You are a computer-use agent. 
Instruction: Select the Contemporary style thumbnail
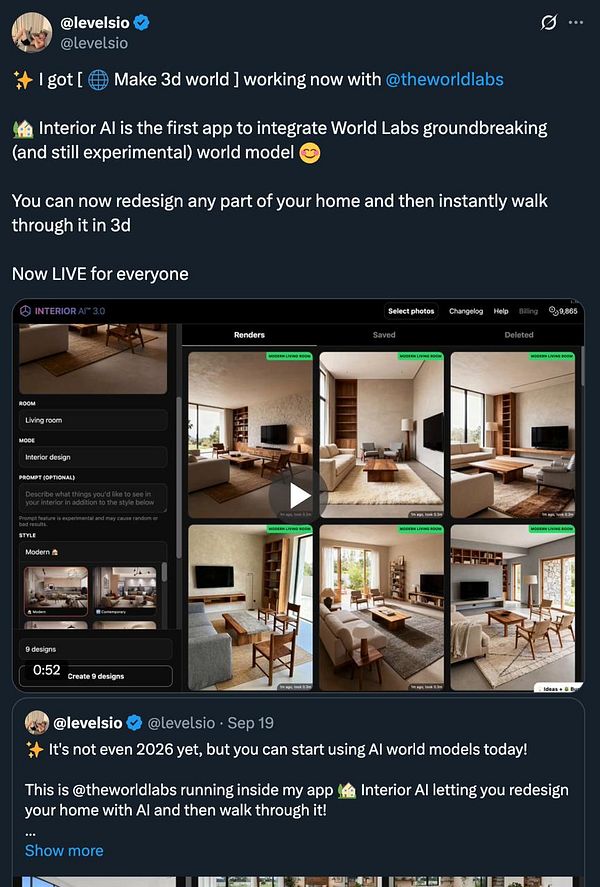tap(125, 590)
